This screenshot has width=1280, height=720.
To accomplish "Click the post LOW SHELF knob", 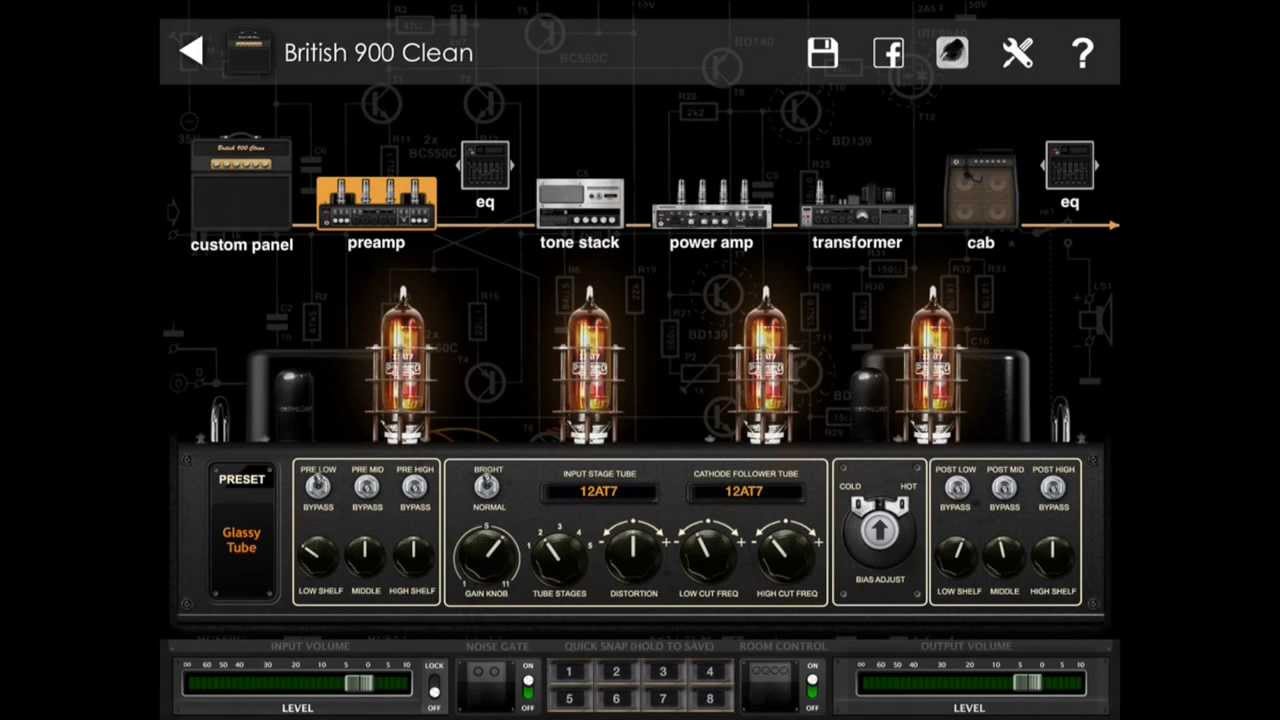I will click(958, 556).
